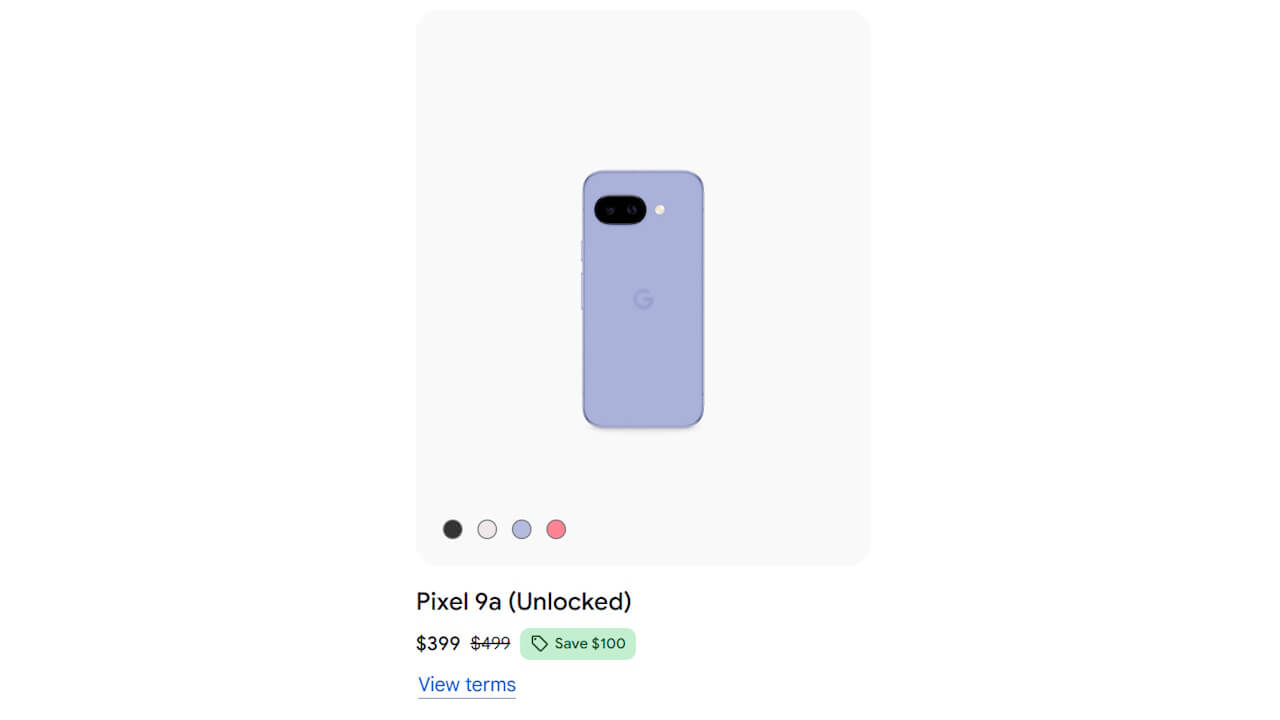Click the phone's camera bar in the image
Viewport: 1280px width, 720px height.
(x=620, y=210)
